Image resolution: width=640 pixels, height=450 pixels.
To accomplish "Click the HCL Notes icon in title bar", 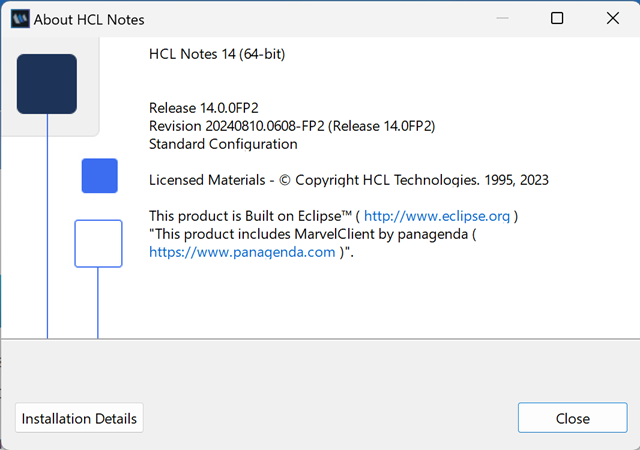I will (x=20, y=19).
